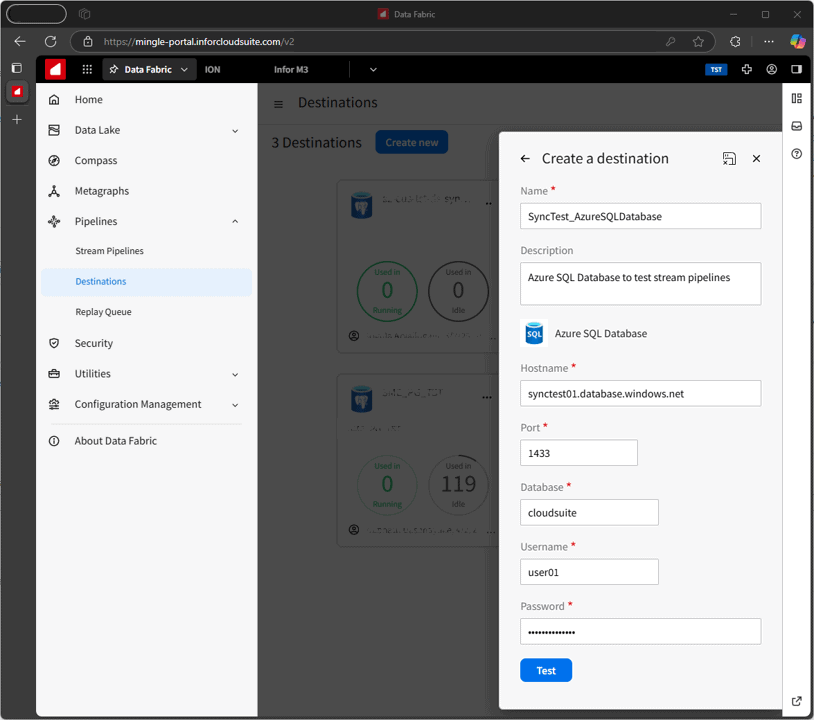Click the Utilities toolbox icon
The height and width of the screenshot is (720, 814).
pos(54,374)
